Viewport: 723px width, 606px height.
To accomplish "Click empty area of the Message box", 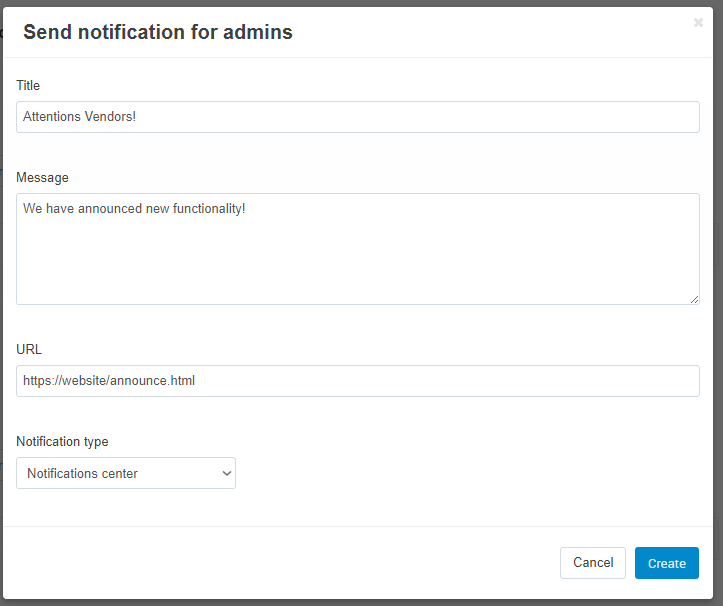I will pyautogui.click(x=358, y=263).
